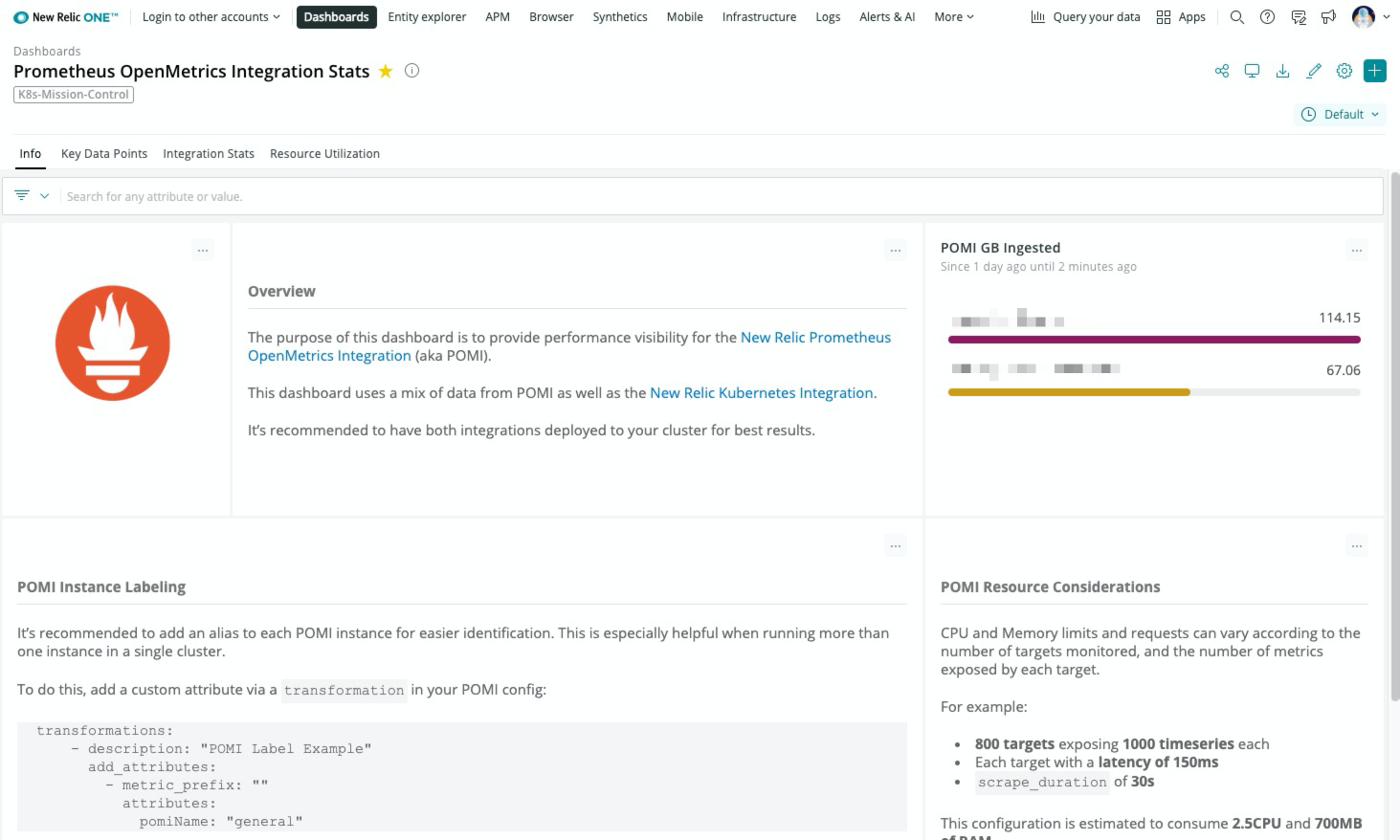Expand Login to other accounts dropdown
The width and height of the screenshot is (1400, 840).
point(211,17)
